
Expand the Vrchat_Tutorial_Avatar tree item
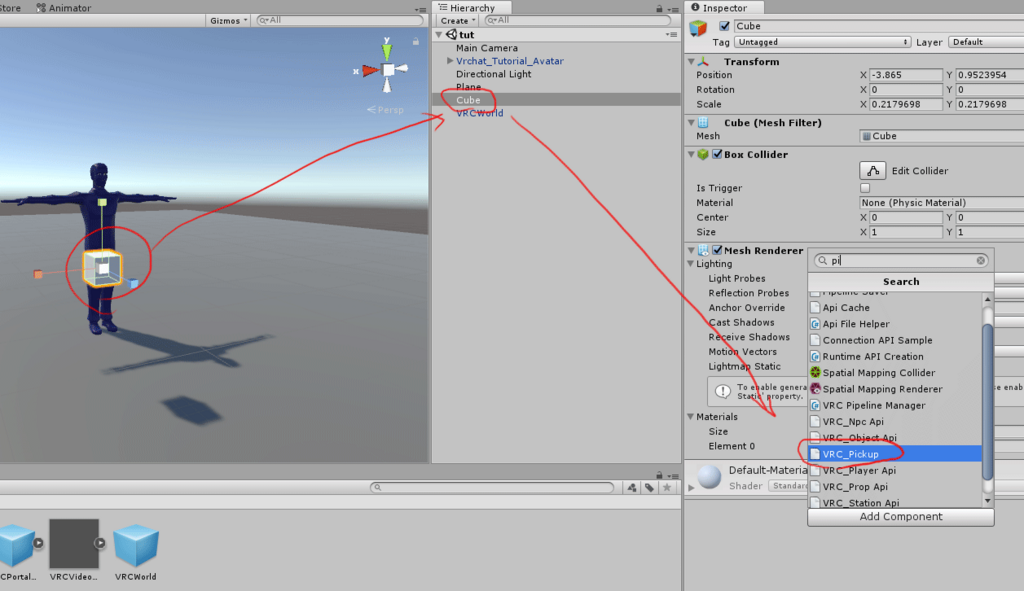[449, 61]
